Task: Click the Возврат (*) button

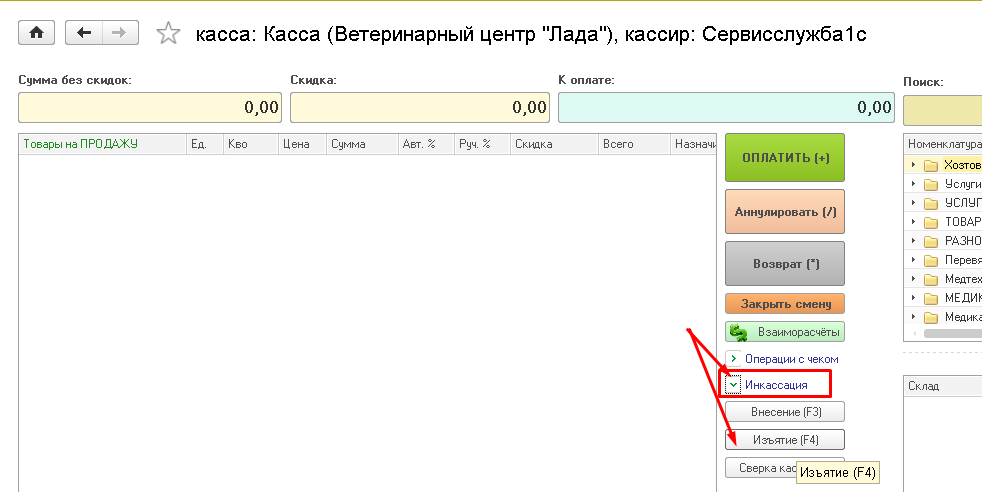Action: pyautogui.click(x=785, y=264)
